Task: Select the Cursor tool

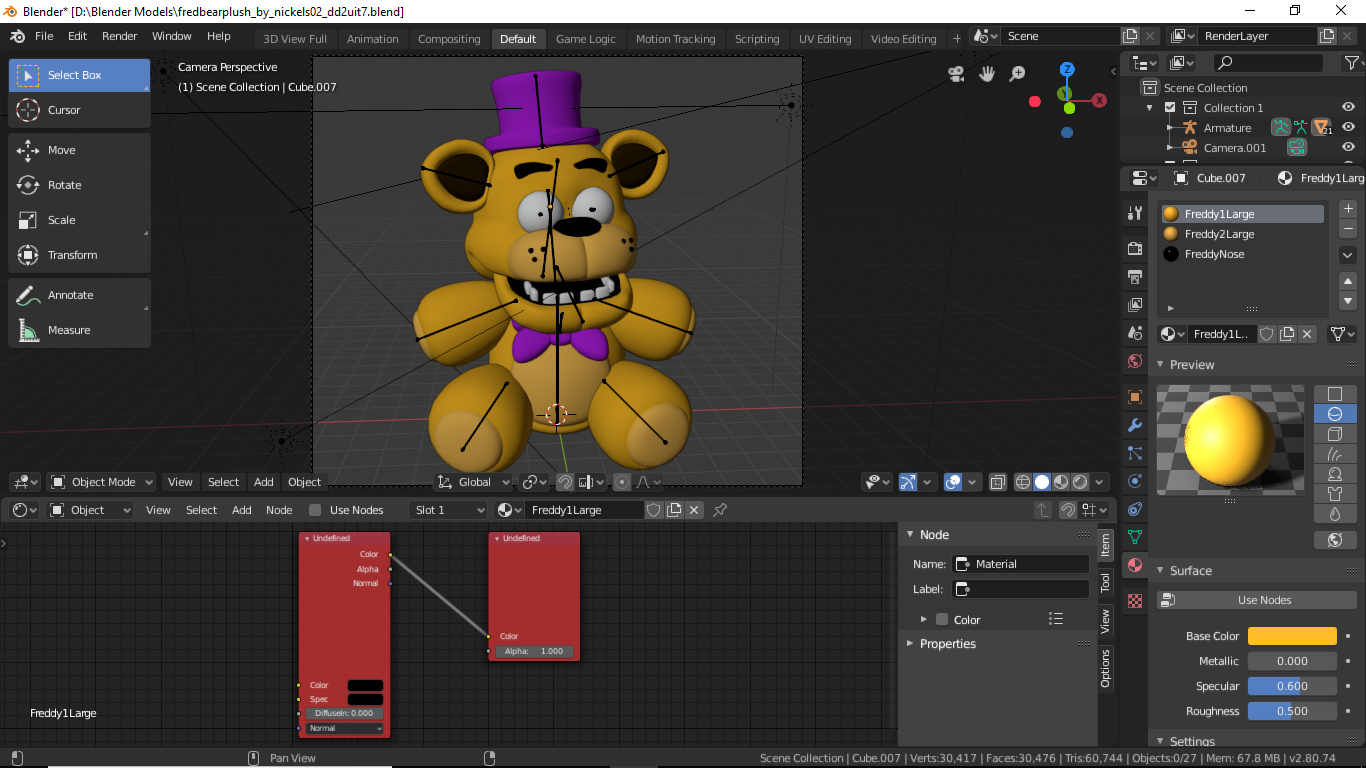Action: [x=79, y=110]
